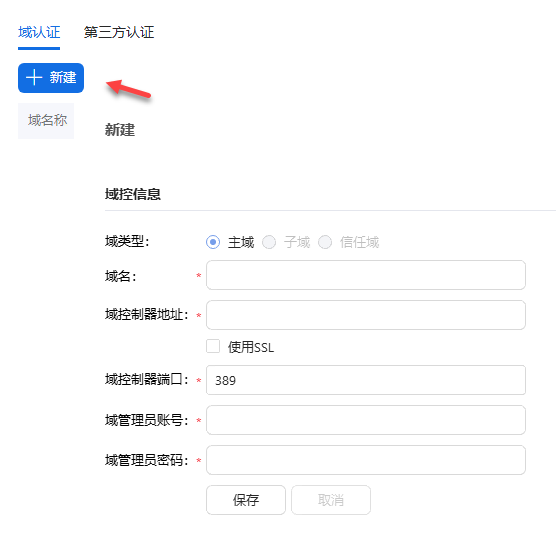Click the 域控信息 section heading
Screen dimensions: 556x534
click(x=133, y=194)
